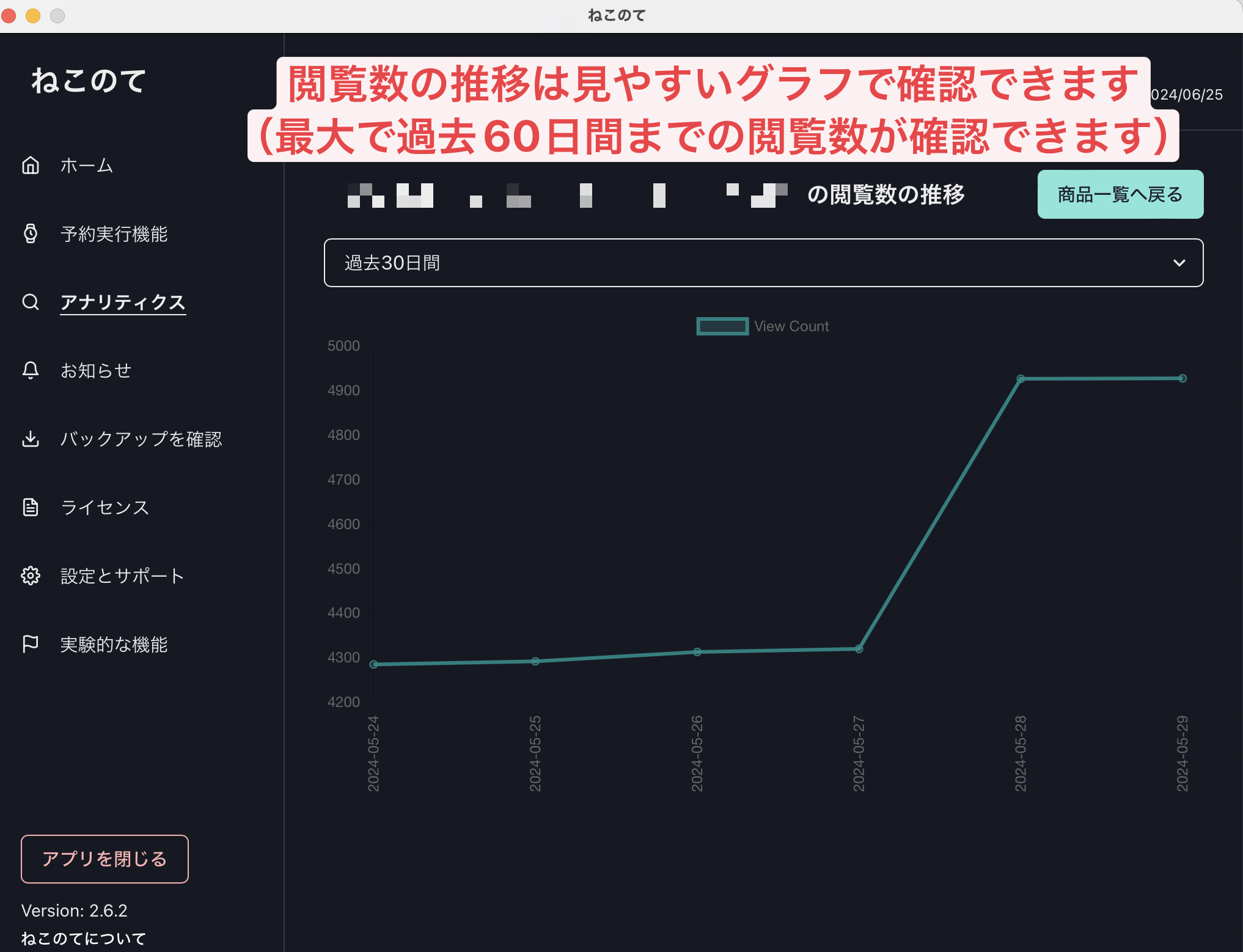
Task: Click the の閲覧数の推移 heading
Action: pos(886,194)
